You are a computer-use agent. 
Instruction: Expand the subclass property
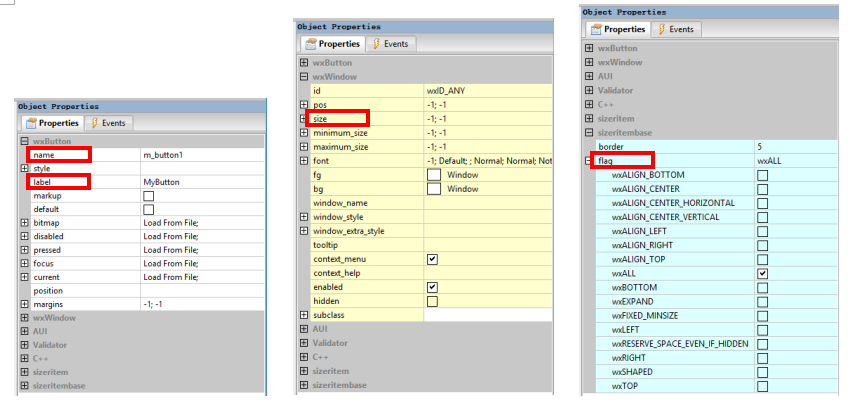click(304, 315)
